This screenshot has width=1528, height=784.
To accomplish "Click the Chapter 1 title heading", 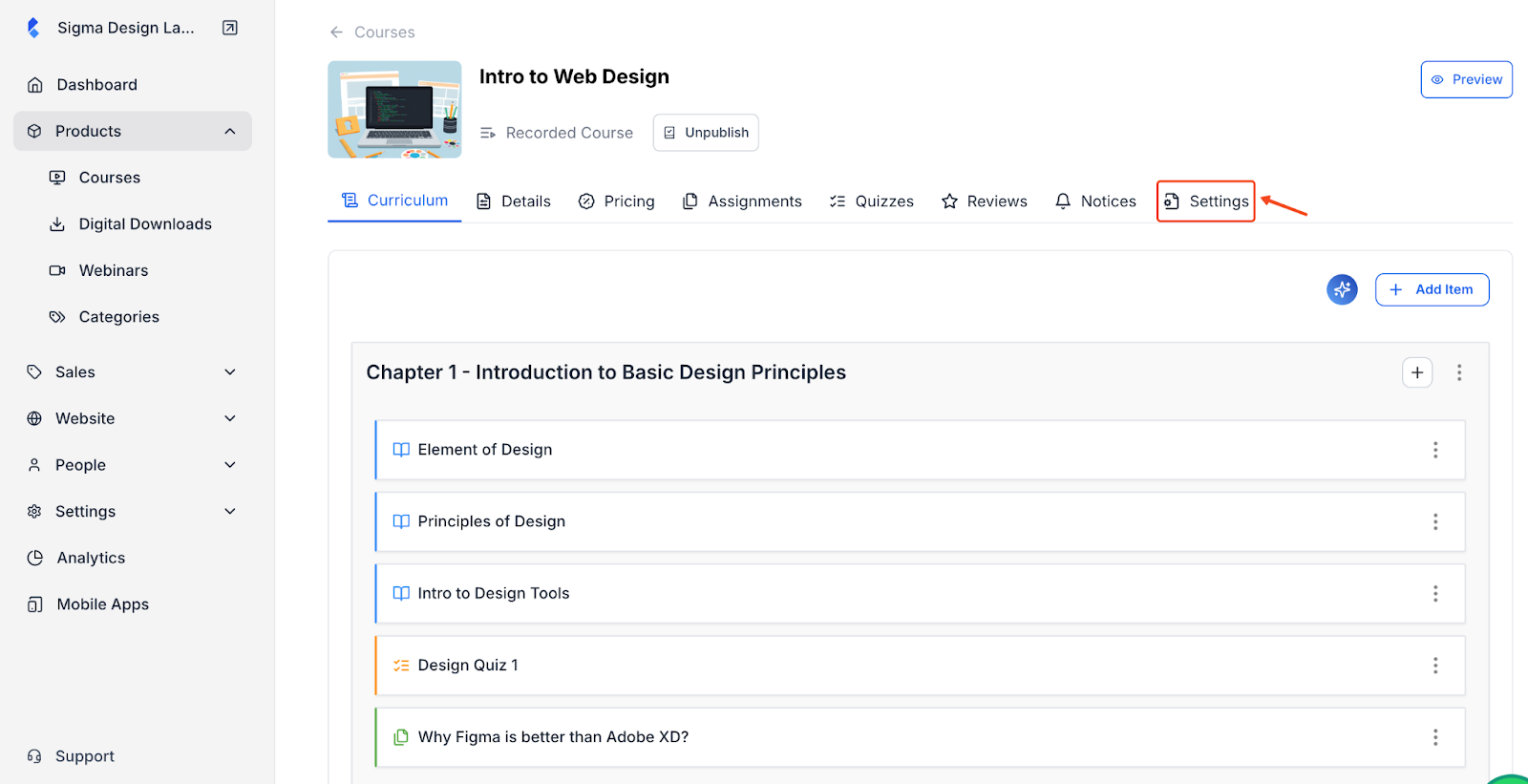I will pos(606,372).
